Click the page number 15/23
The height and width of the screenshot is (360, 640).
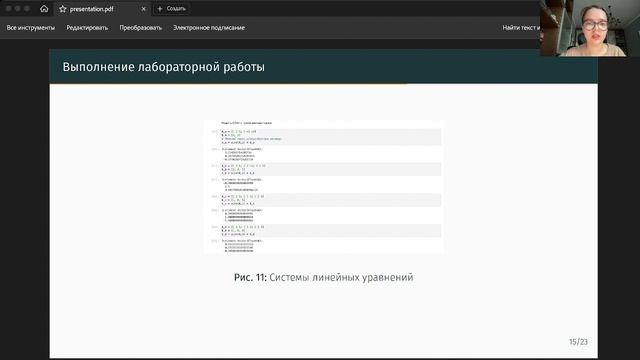pos(578,342)
